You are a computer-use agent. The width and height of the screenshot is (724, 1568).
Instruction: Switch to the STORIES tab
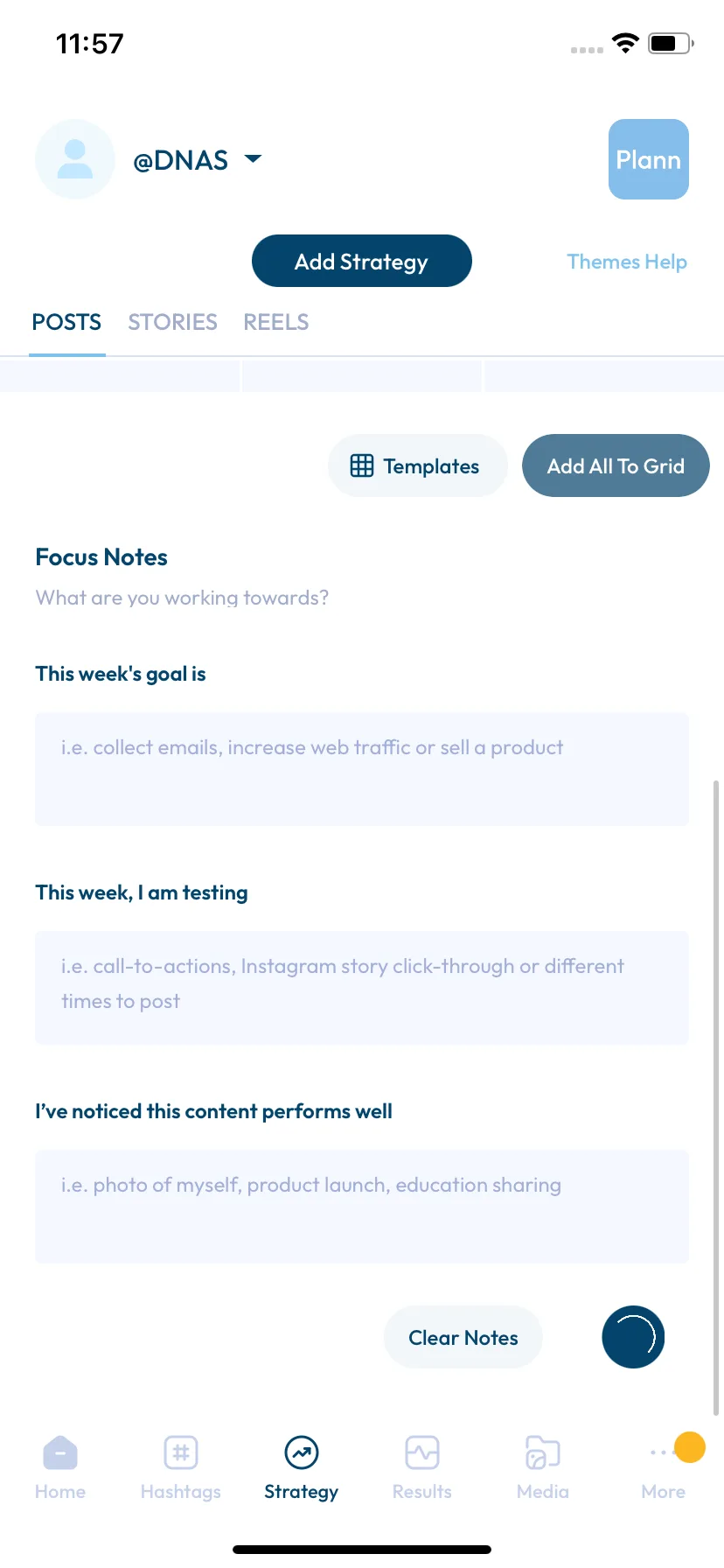(172, 322)
